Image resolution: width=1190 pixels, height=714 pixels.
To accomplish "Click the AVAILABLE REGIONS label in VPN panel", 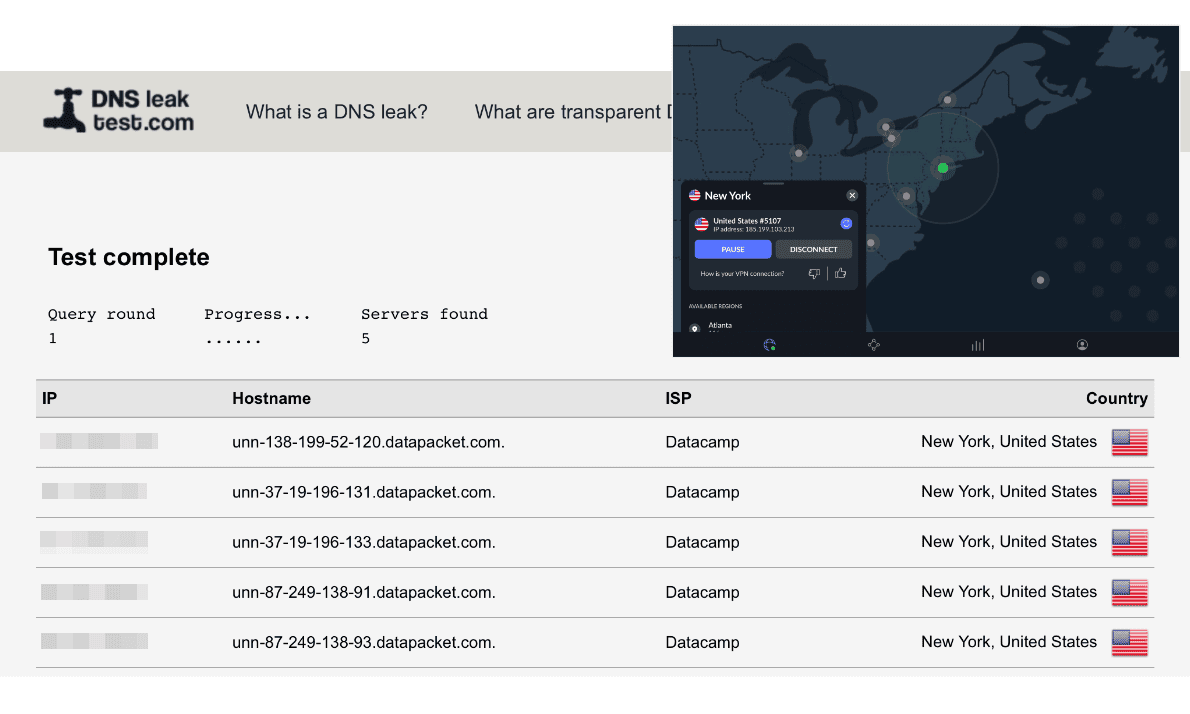I will point(715,306).
